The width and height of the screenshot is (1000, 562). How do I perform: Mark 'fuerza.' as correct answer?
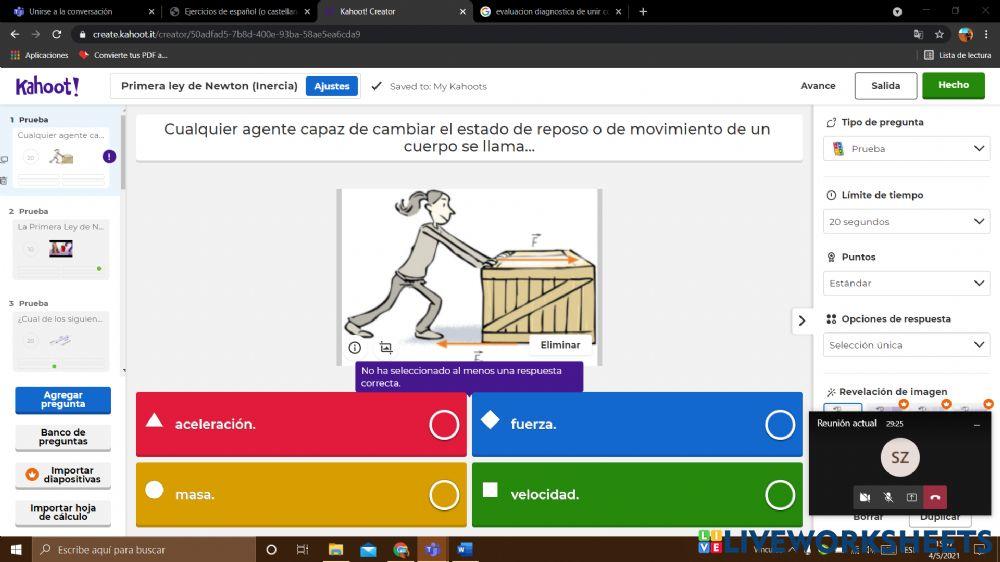pos(779,425)
